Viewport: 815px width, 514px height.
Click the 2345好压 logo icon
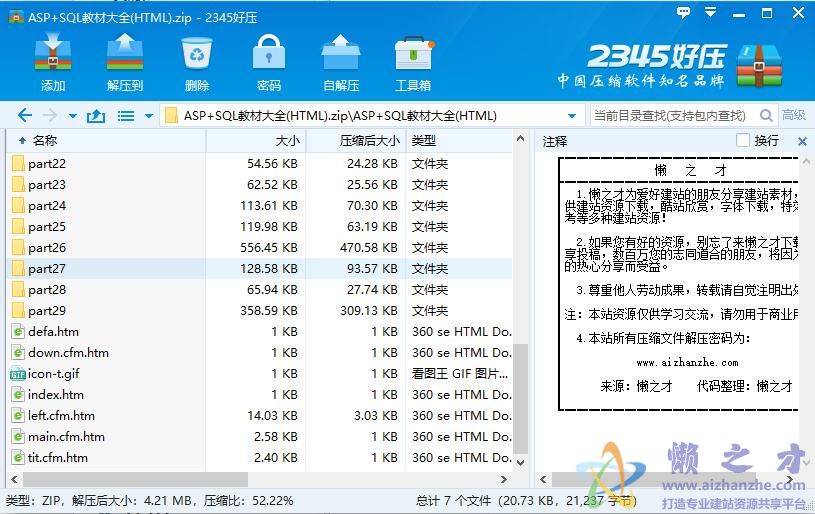(759, 66)
